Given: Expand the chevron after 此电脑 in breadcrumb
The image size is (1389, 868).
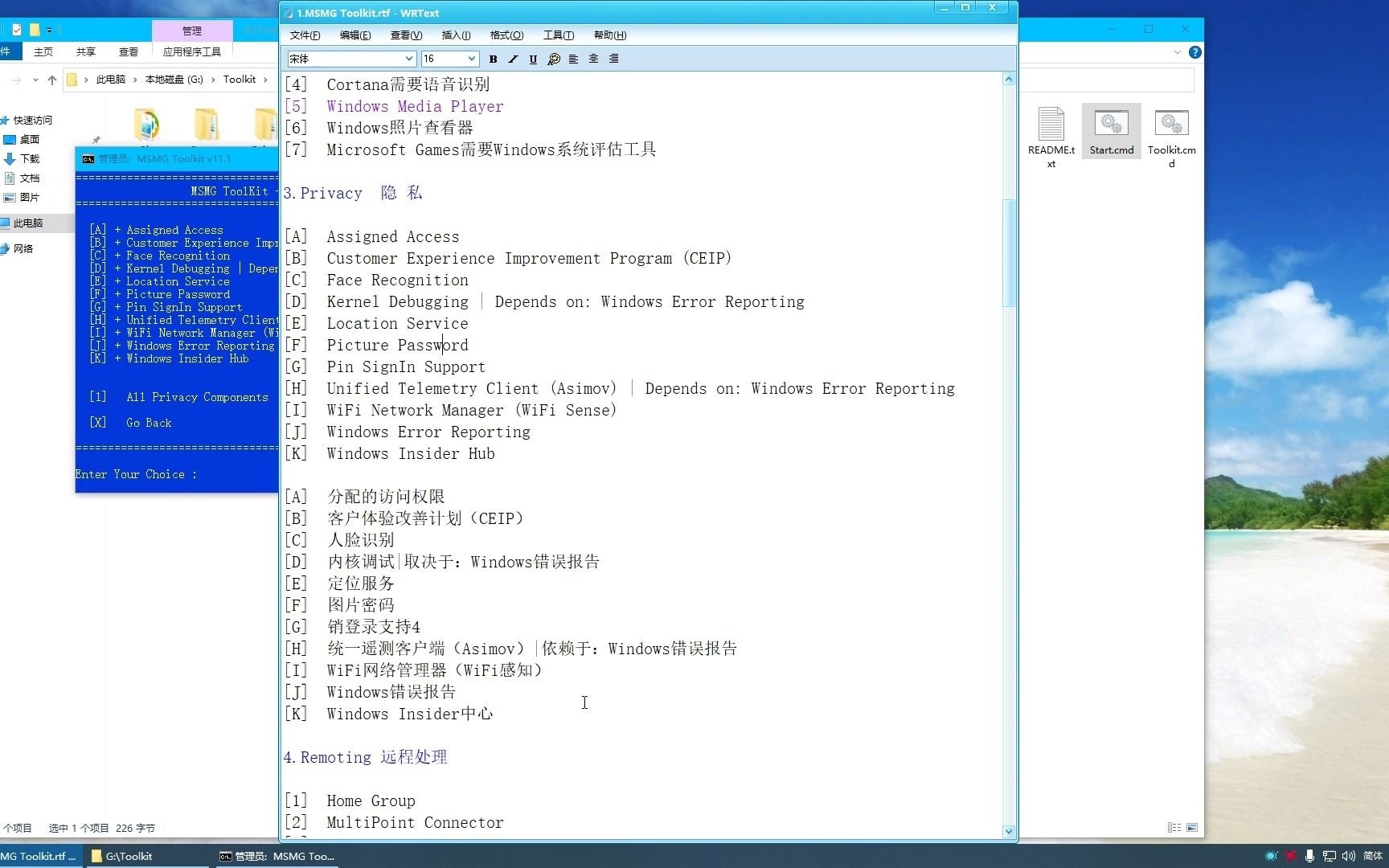Looking at the screenshot, I should (x=135, y=80).
